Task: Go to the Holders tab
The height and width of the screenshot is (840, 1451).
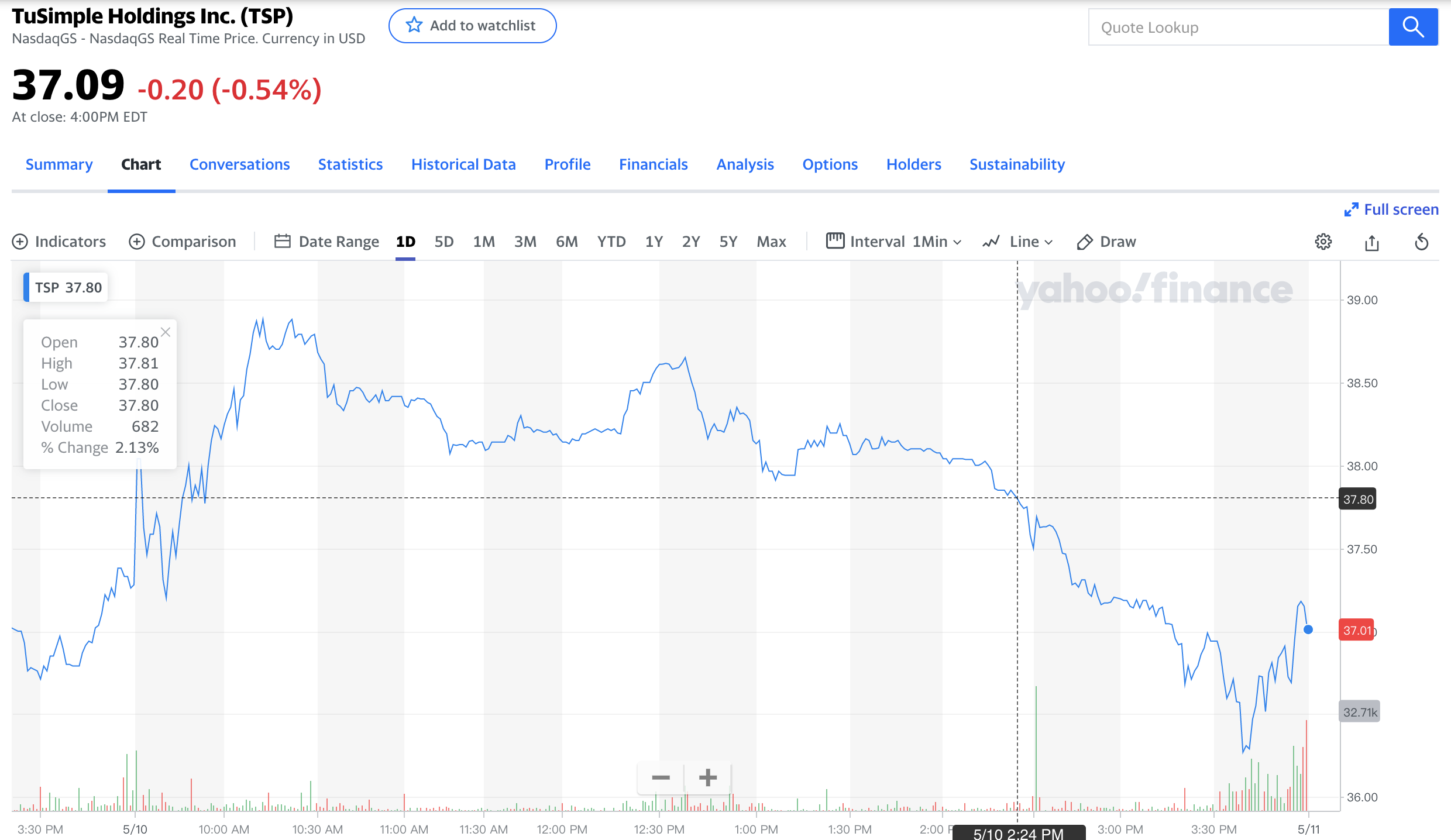Action: pos(913,164)
